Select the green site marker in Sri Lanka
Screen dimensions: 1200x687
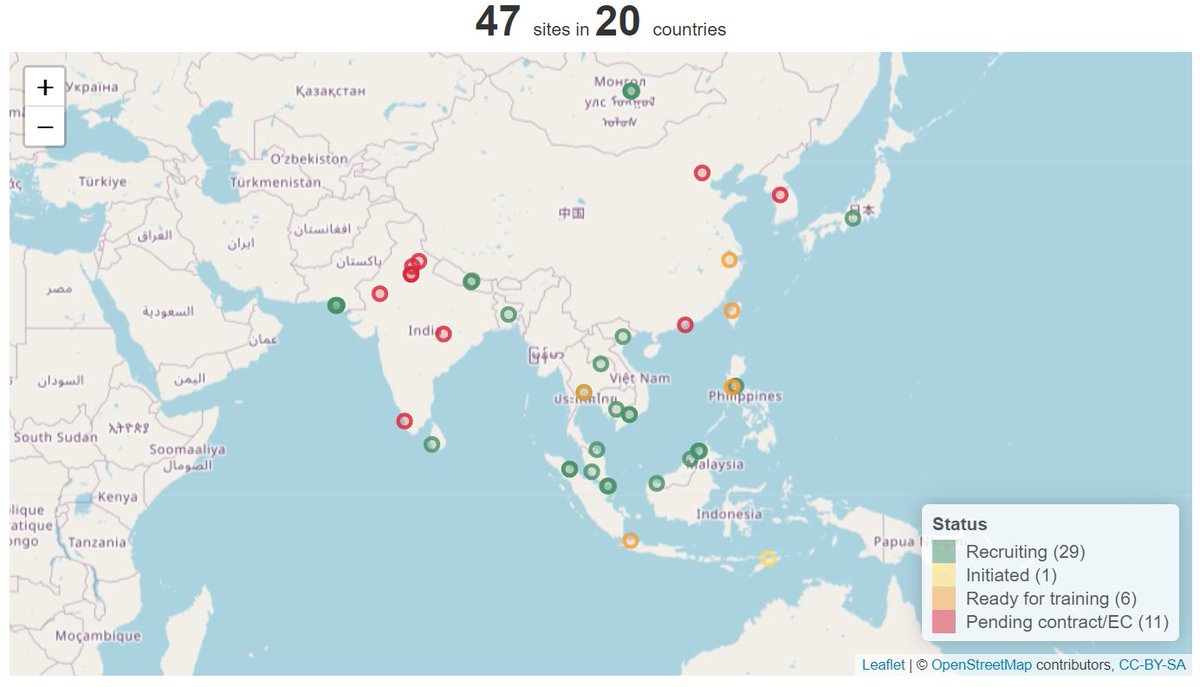click(x=431, y=444)
